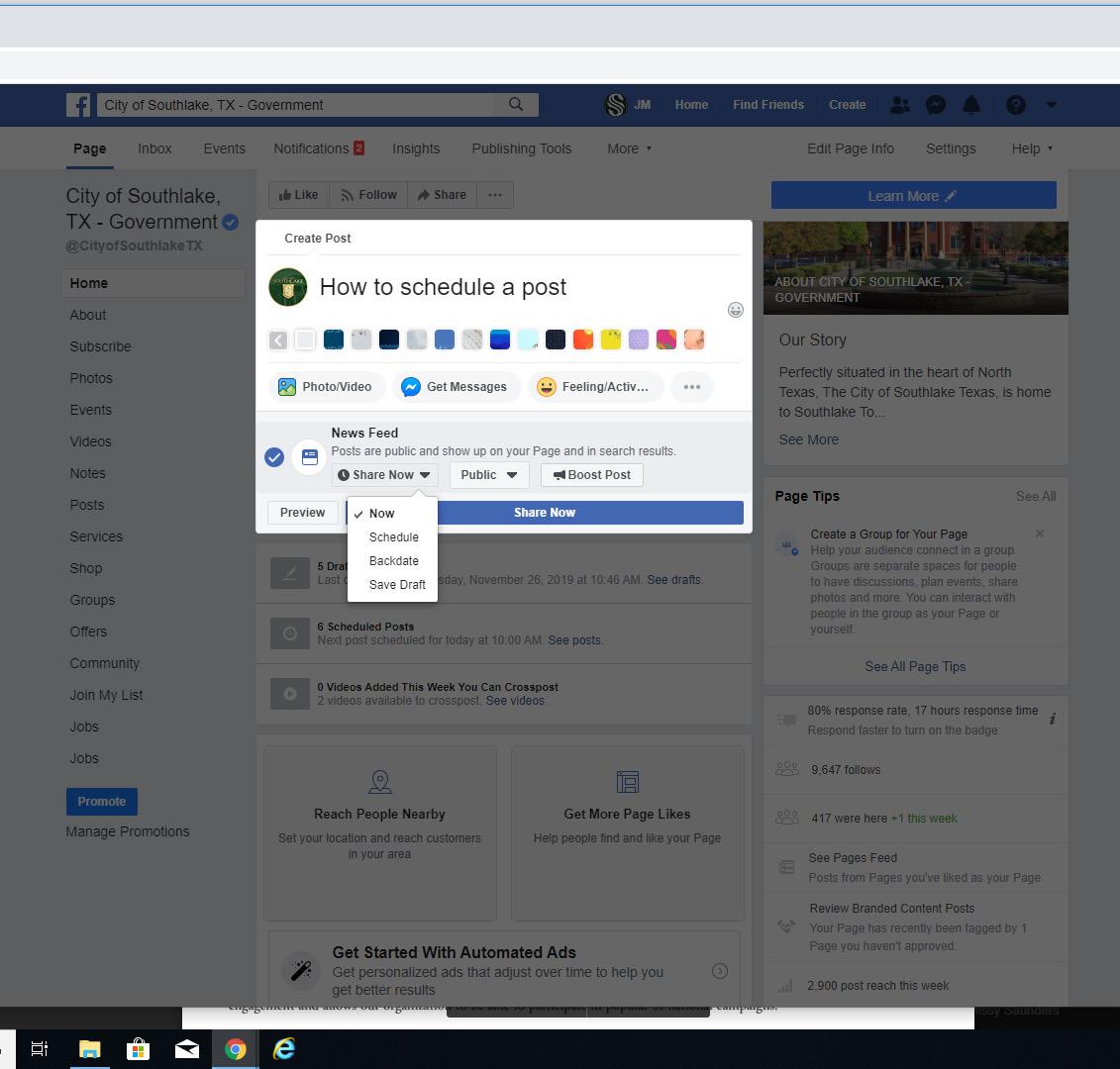Open the account dropdown arrow
Screen dimensions: 1120x1069
(1052, 105)
